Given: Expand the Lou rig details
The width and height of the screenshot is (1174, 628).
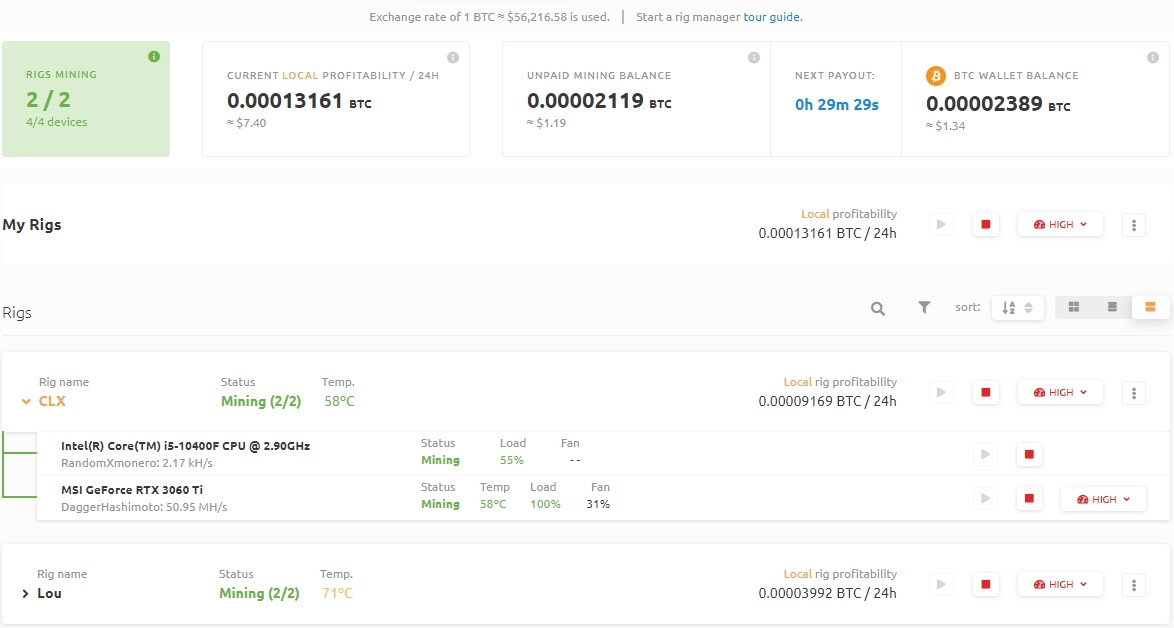Looking at the screenshot, I should click(x=25, y=594).
